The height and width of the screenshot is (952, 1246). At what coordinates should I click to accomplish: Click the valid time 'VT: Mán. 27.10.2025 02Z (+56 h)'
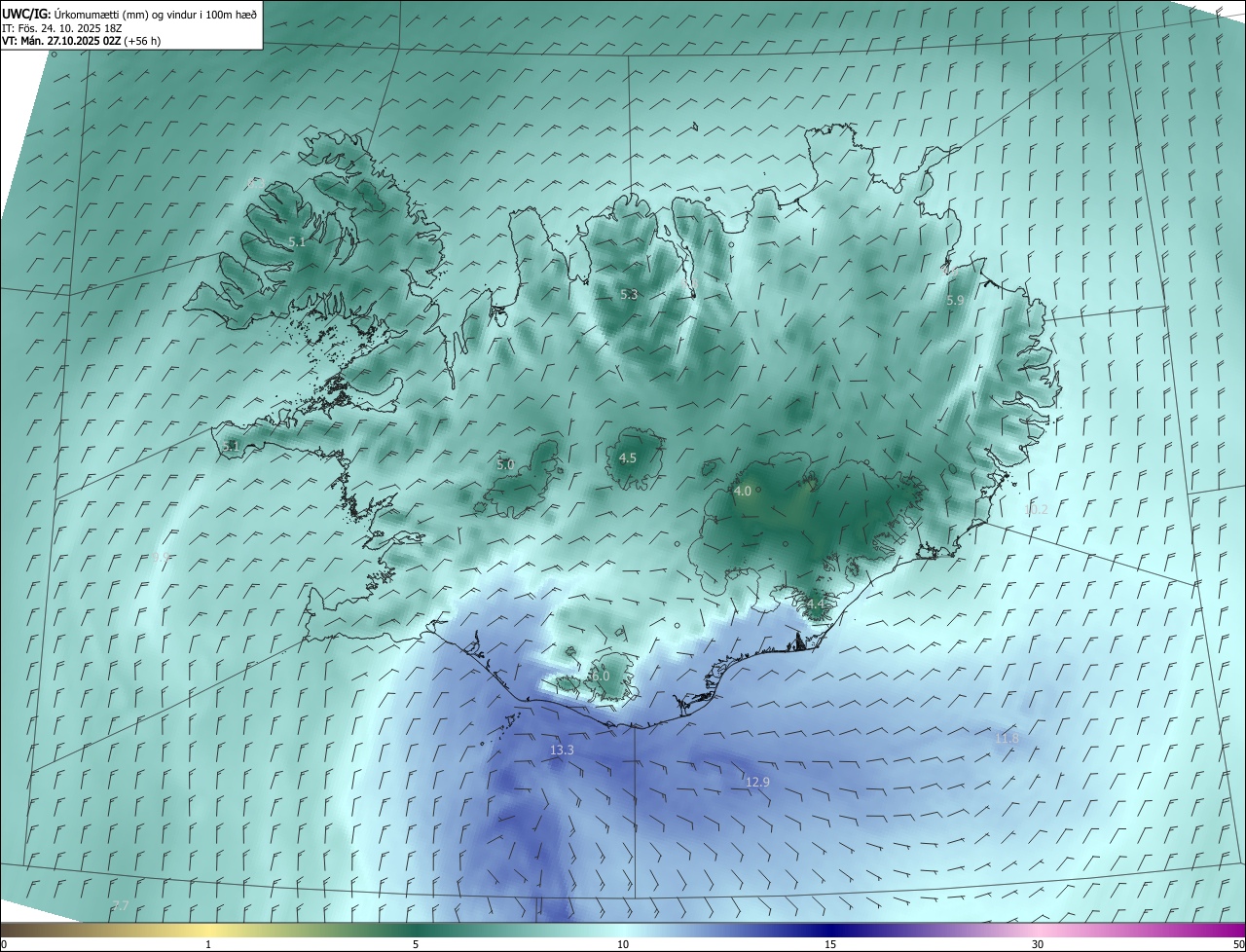82,42
